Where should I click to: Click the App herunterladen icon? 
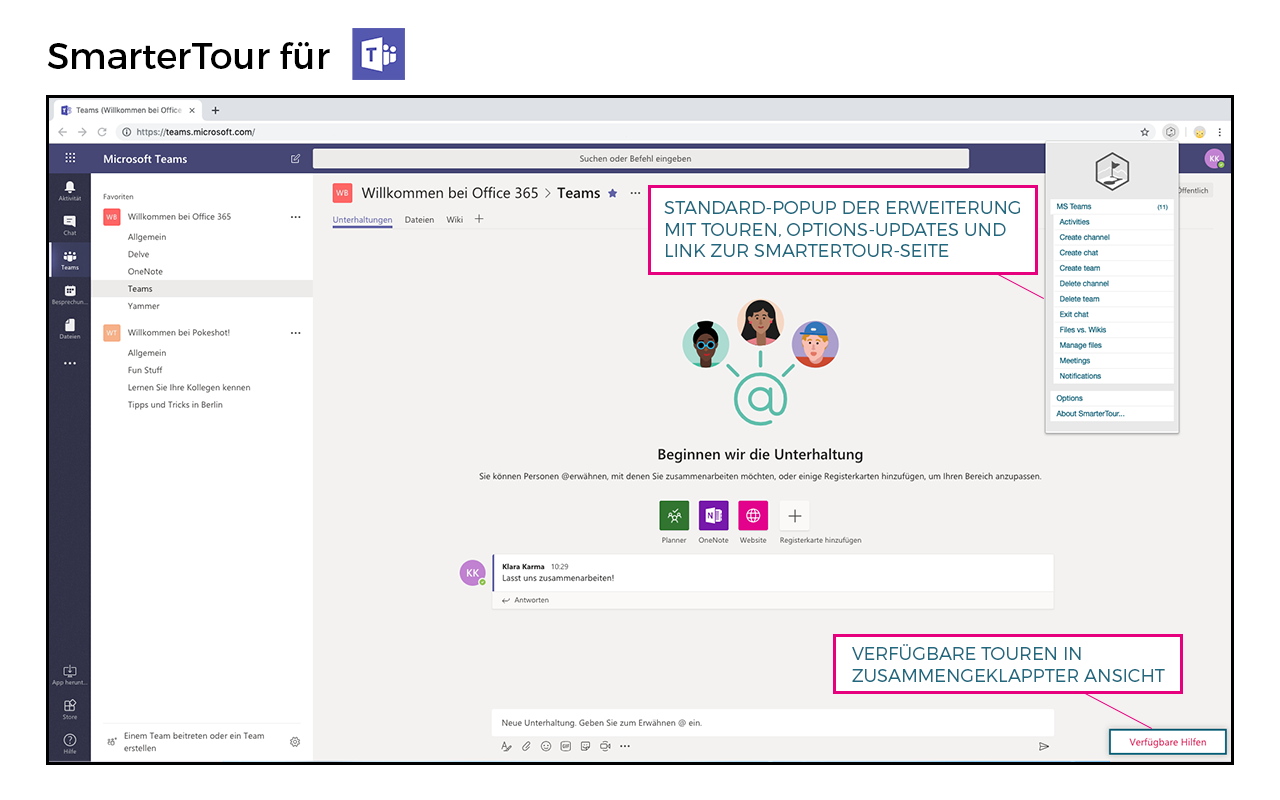69,675
